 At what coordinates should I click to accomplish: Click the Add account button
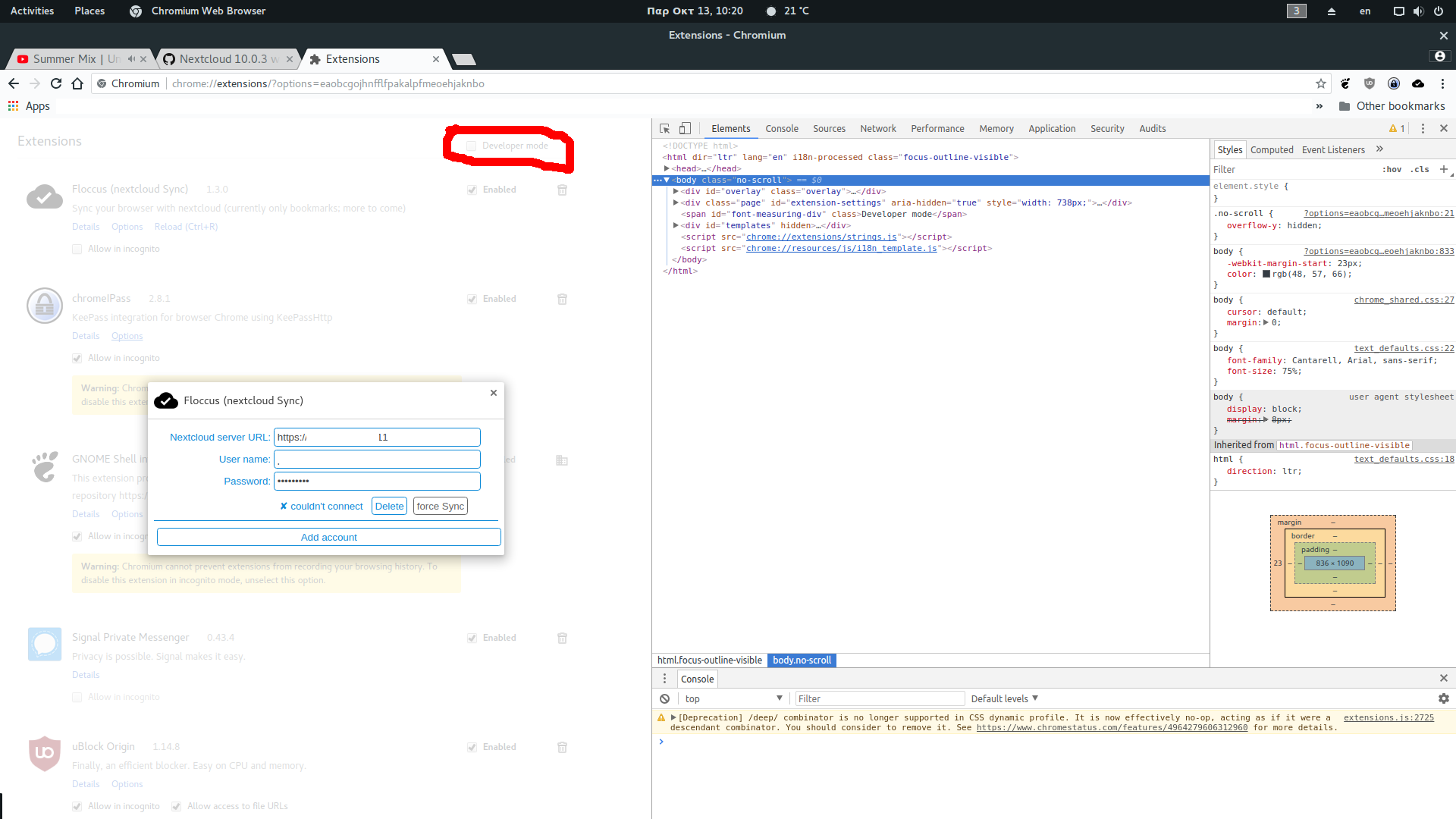(328, 537)
